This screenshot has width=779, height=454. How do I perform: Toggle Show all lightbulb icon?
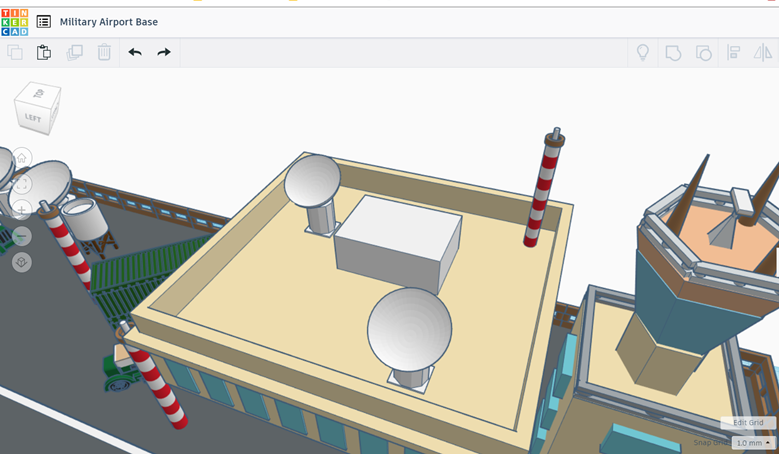pos(643,52)
